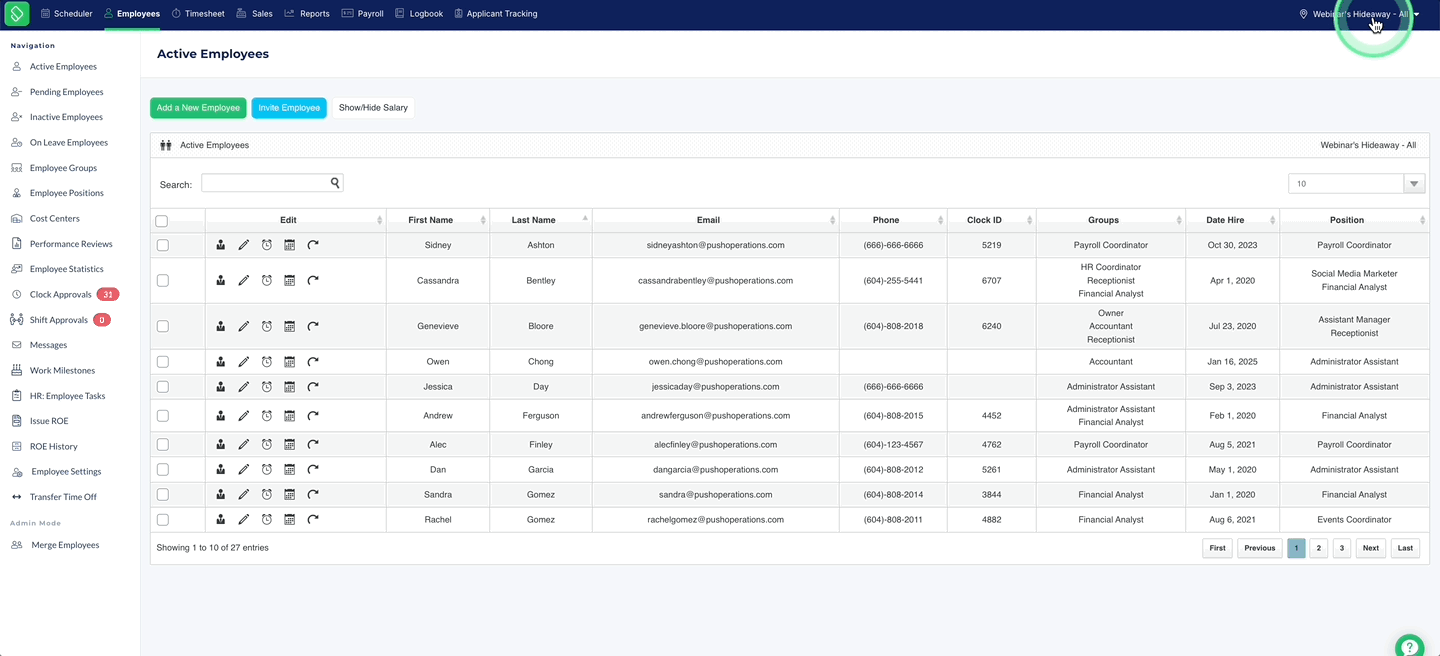Click the location pin icon in top bar
This screenshot has height=656, width=1440.
click(1303, 14)
